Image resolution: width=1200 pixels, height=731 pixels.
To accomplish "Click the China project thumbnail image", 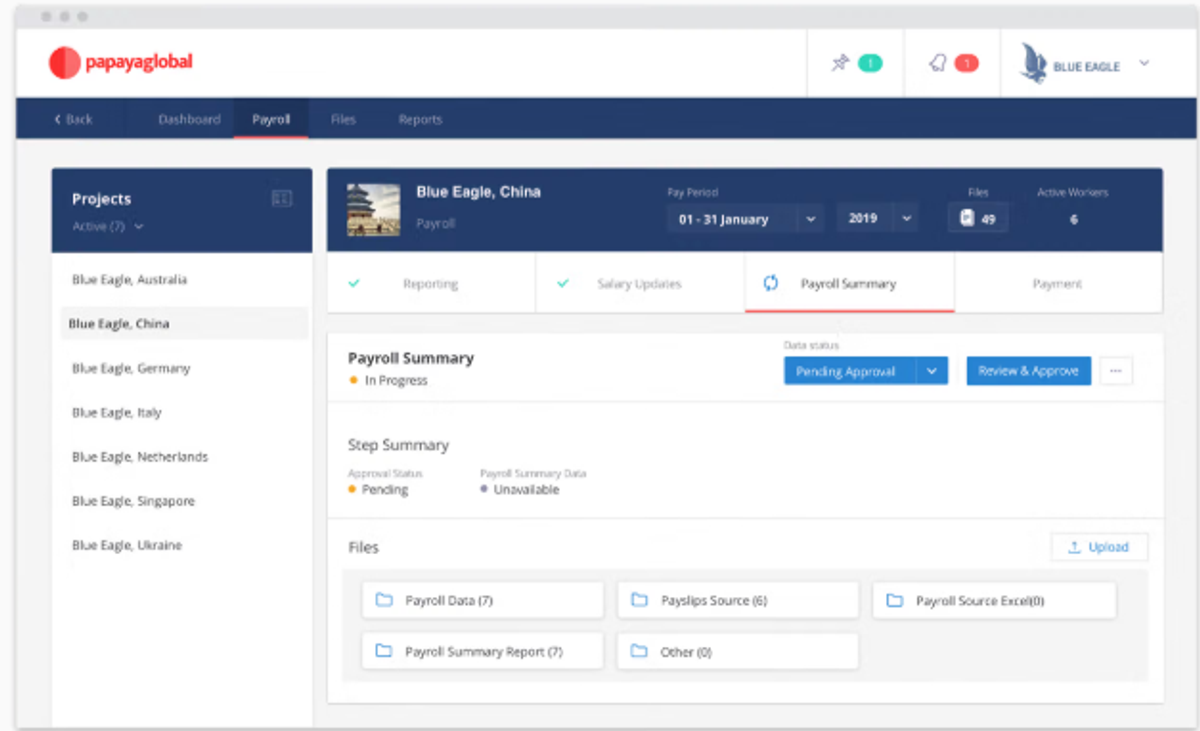I will pyautogui.click(x=373, y=209).
